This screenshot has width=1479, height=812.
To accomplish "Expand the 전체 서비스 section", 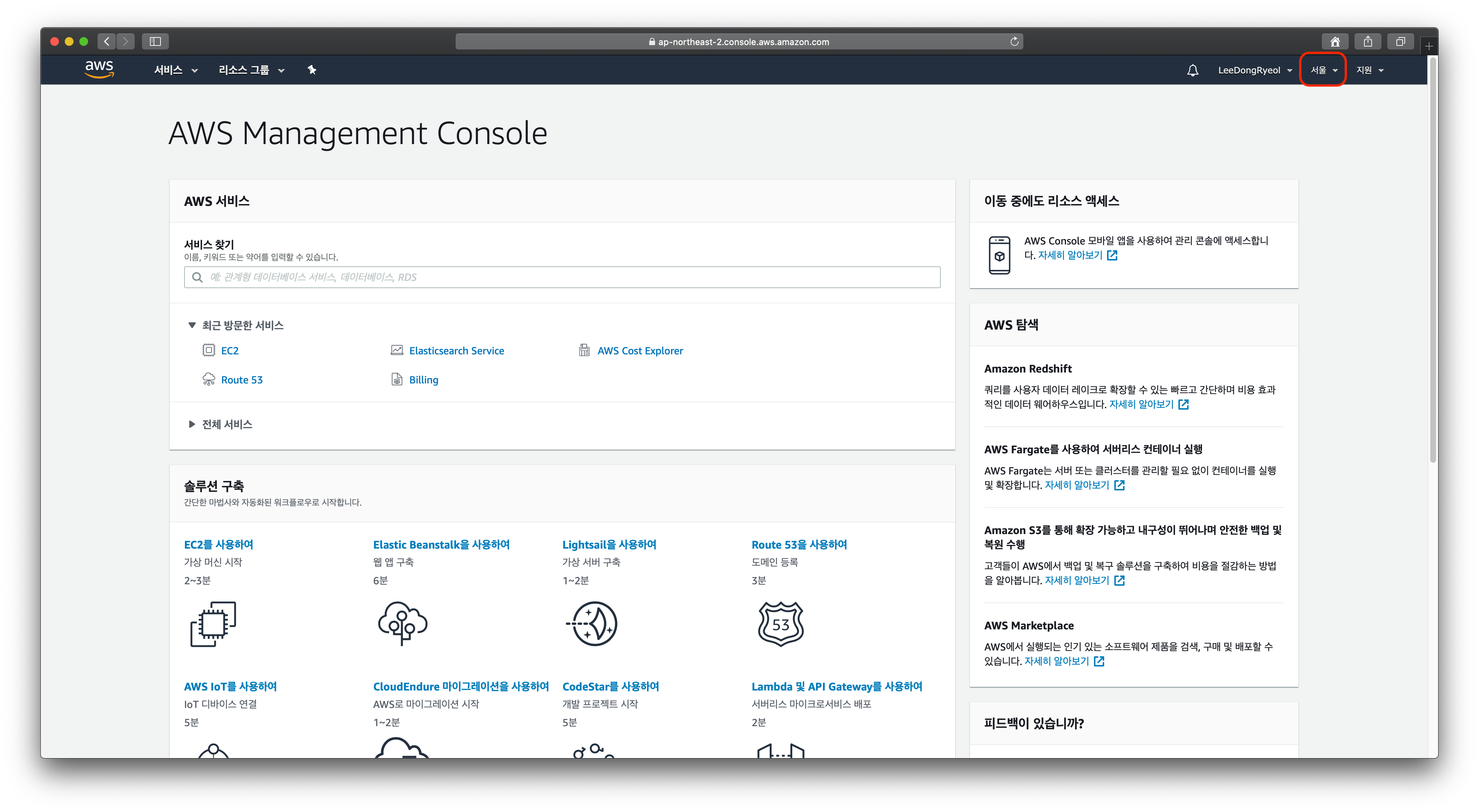I will coord(221,424).
